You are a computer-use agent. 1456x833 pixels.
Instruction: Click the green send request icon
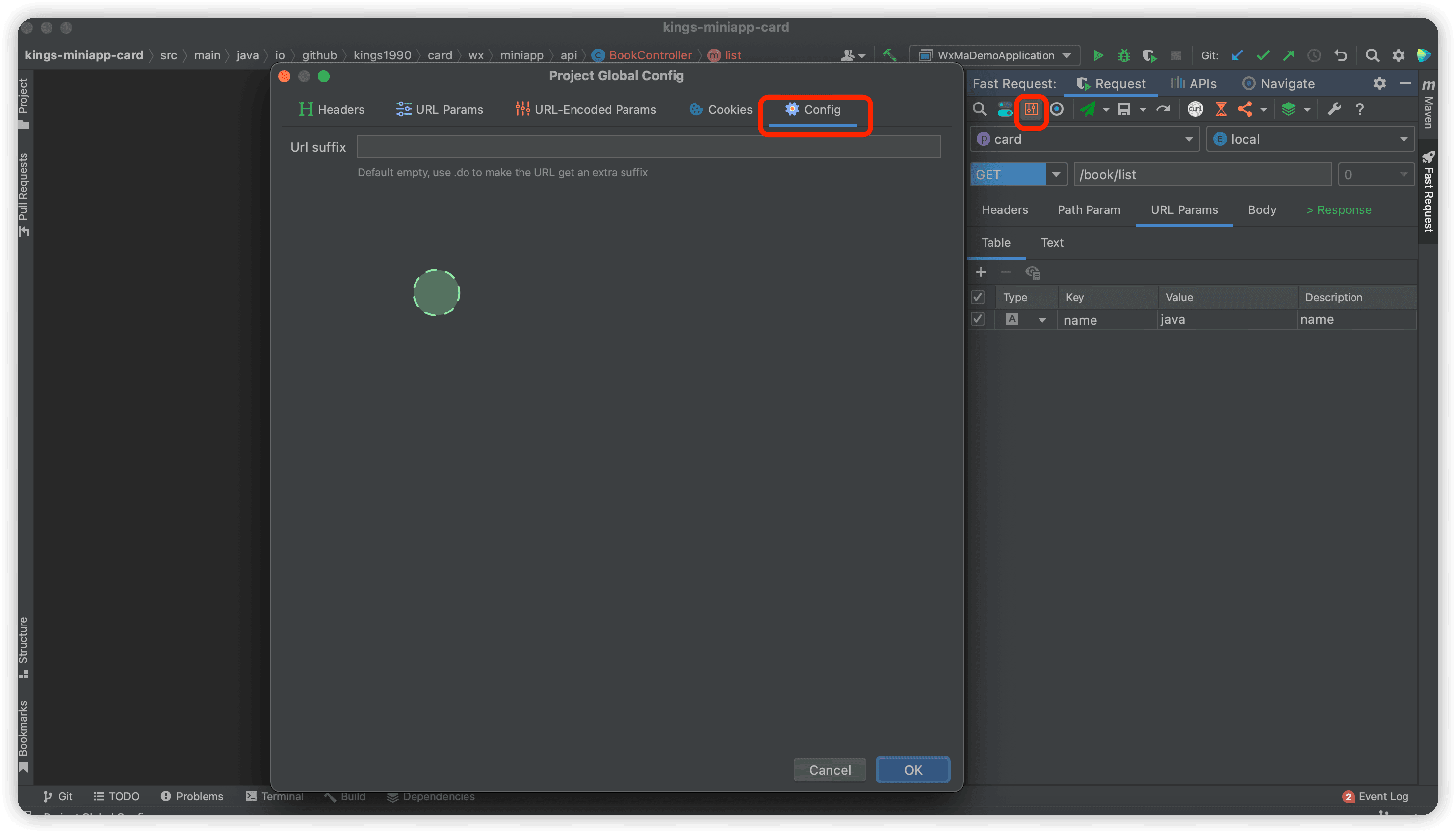pos(1088,109)
